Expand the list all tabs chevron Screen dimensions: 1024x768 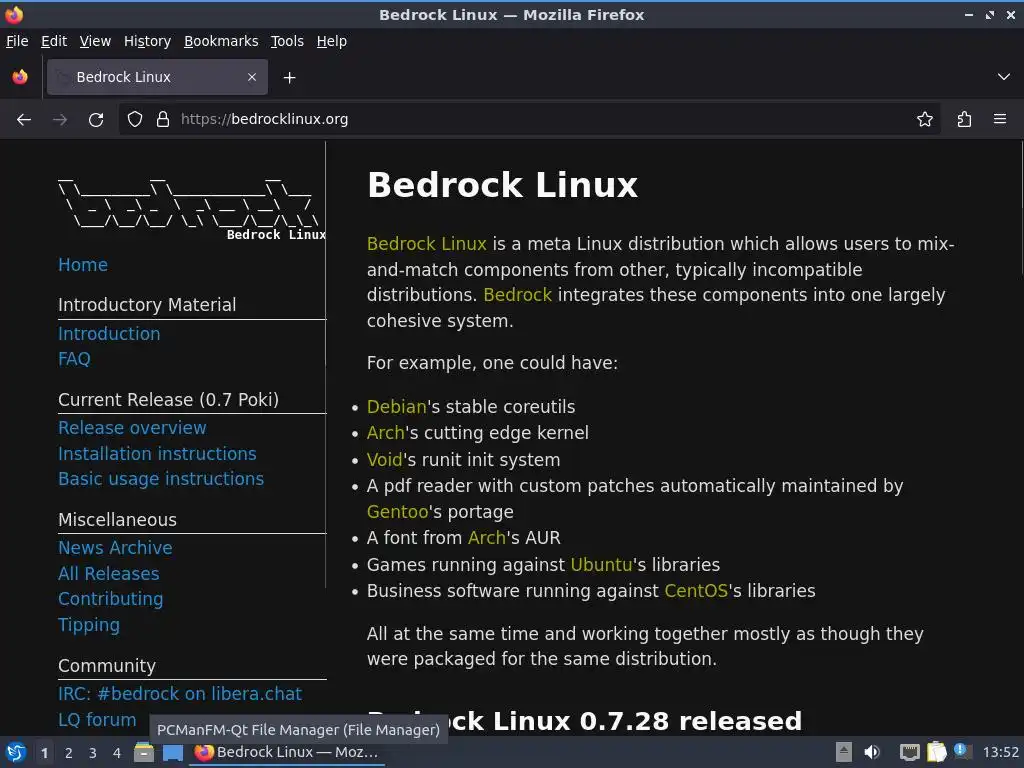[1004, 77]
